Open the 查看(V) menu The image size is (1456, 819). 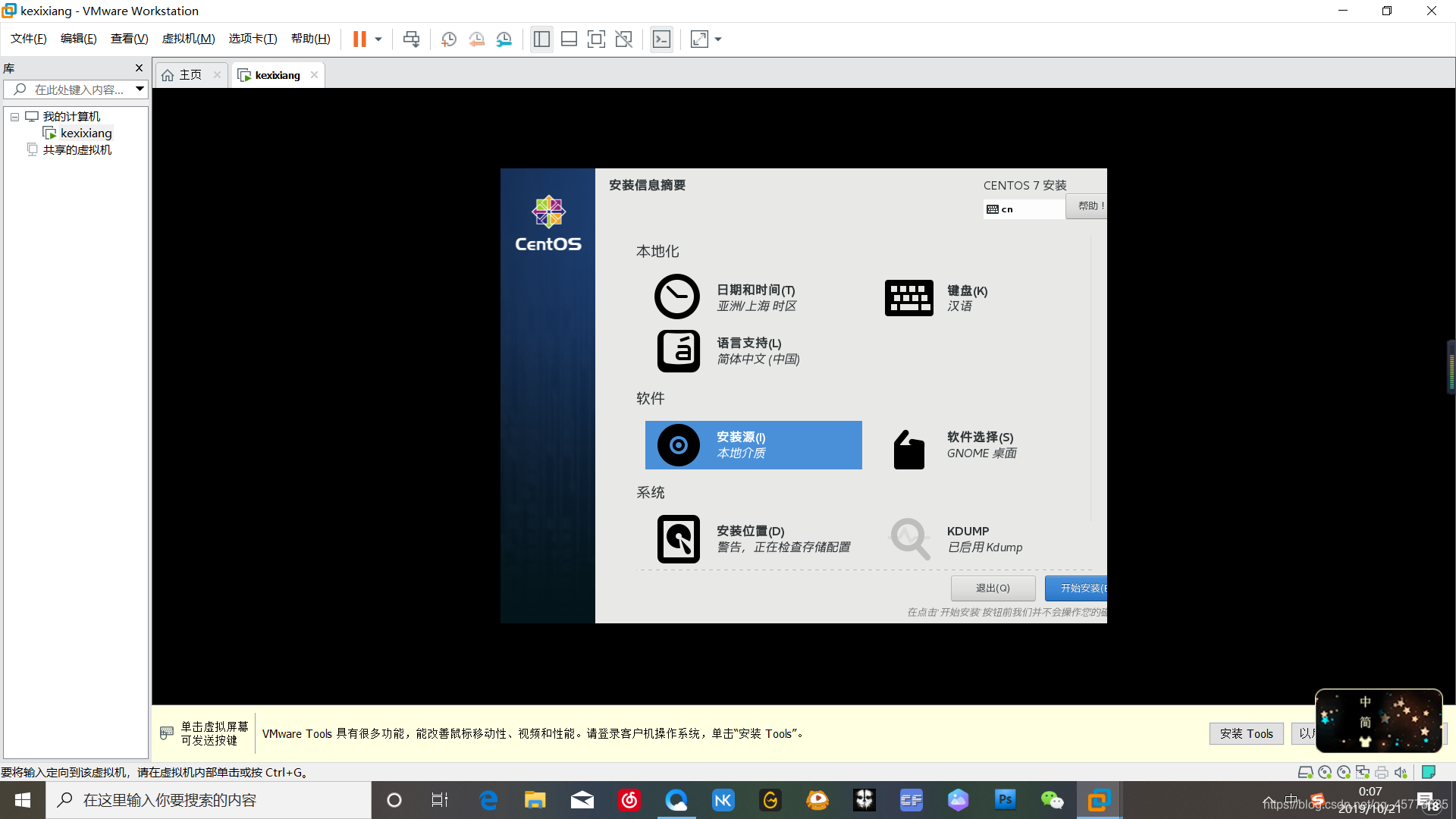129,39
